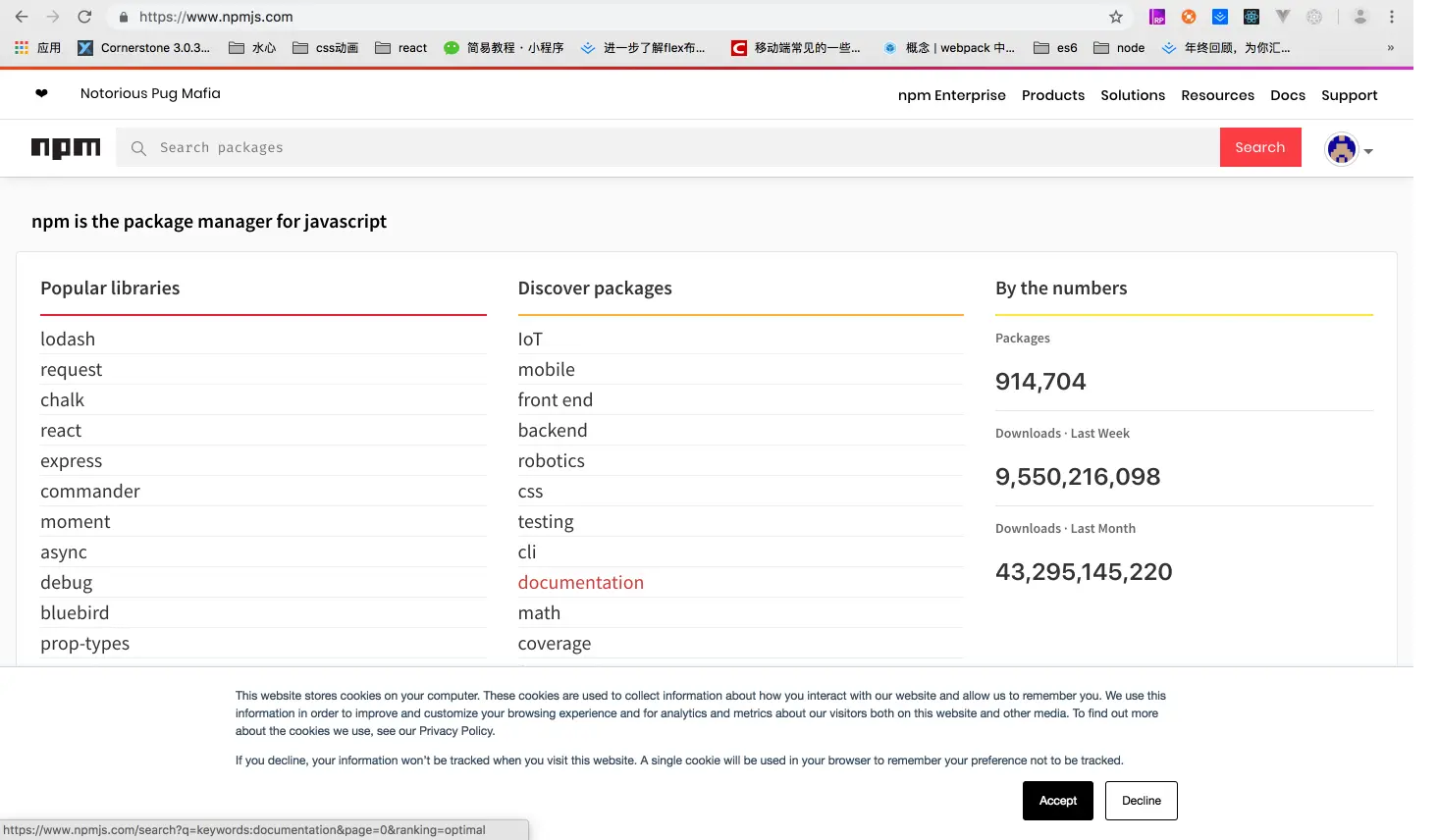This screenshot has height=840, width=1438.
Task: Click the npm logo
Action: pyautogui.click(x=66, y=148)
